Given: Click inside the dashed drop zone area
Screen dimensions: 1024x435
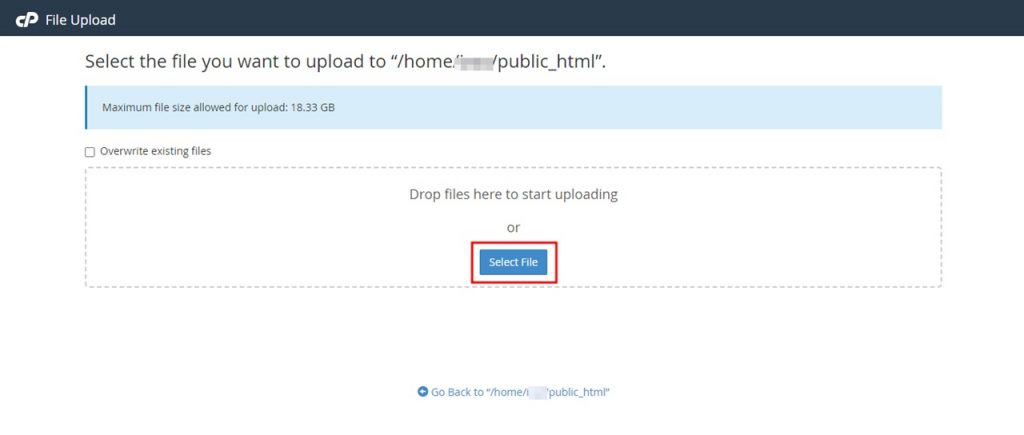Looking at the screenshot, I should 250,240.
